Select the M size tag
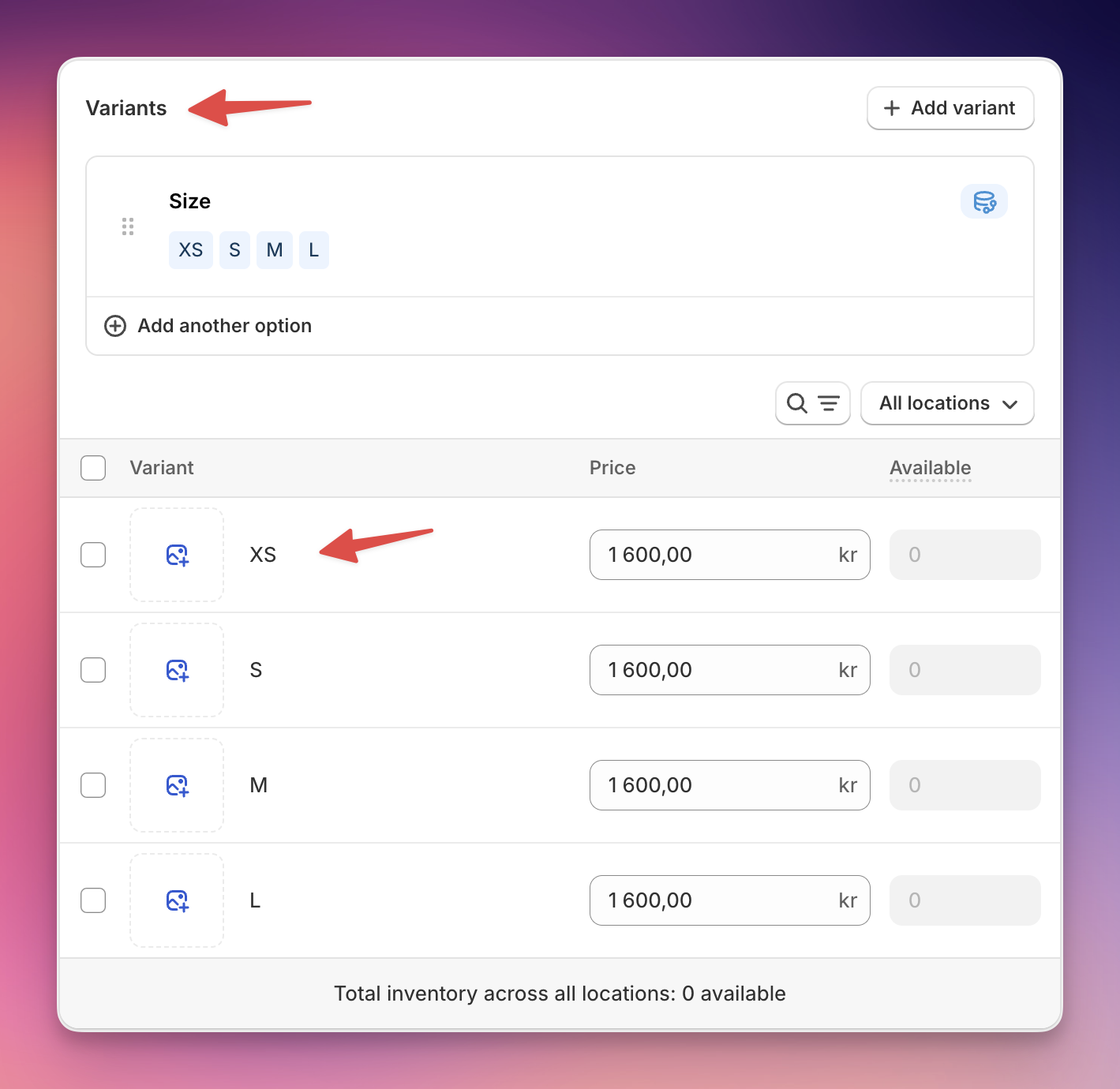Image resolution: width=1120 pixels, height=1089 pixels. [275, 250]
